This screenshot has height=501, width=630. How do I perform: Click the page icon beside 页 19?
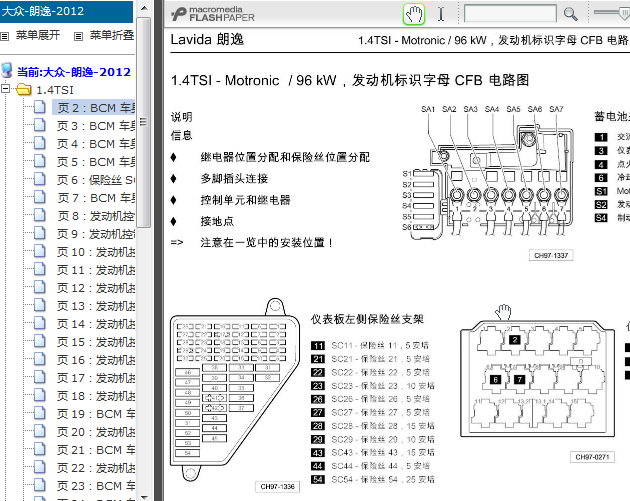[x=39, y=413]
